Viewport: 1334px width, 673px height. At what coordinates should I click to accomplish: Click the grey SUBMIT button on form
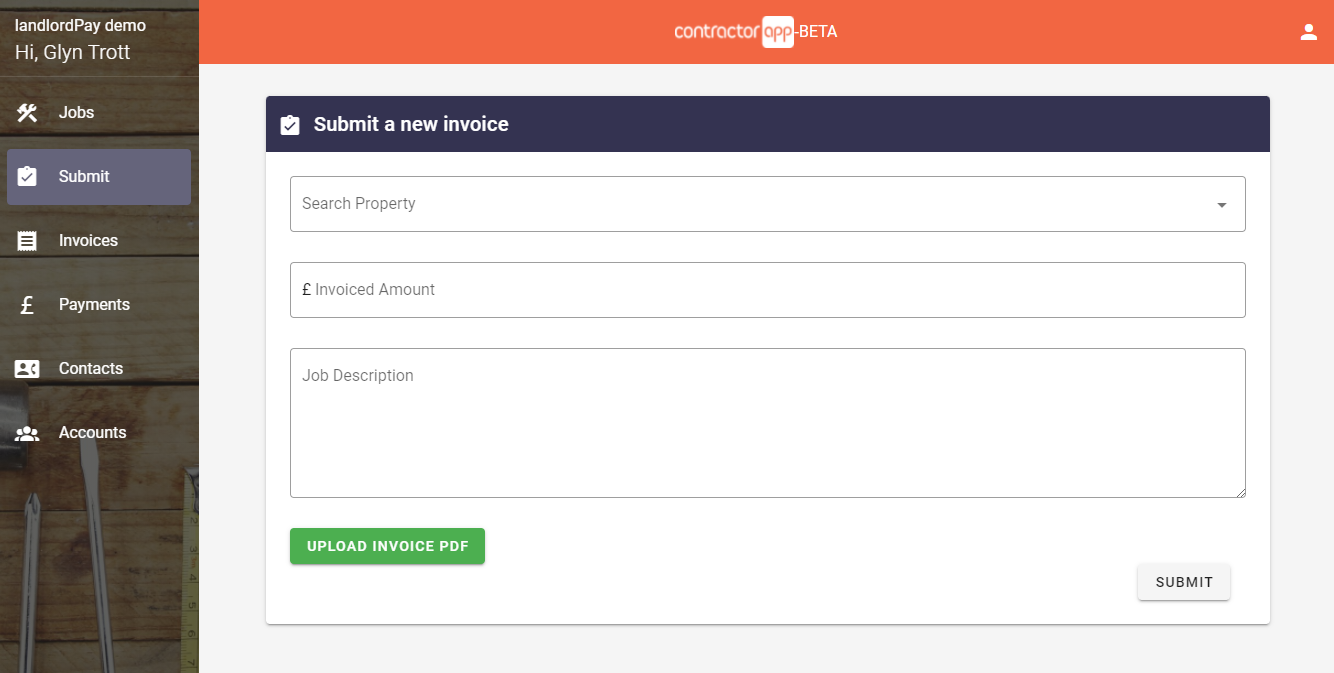pyautogui.click(x=1183, y=582)
